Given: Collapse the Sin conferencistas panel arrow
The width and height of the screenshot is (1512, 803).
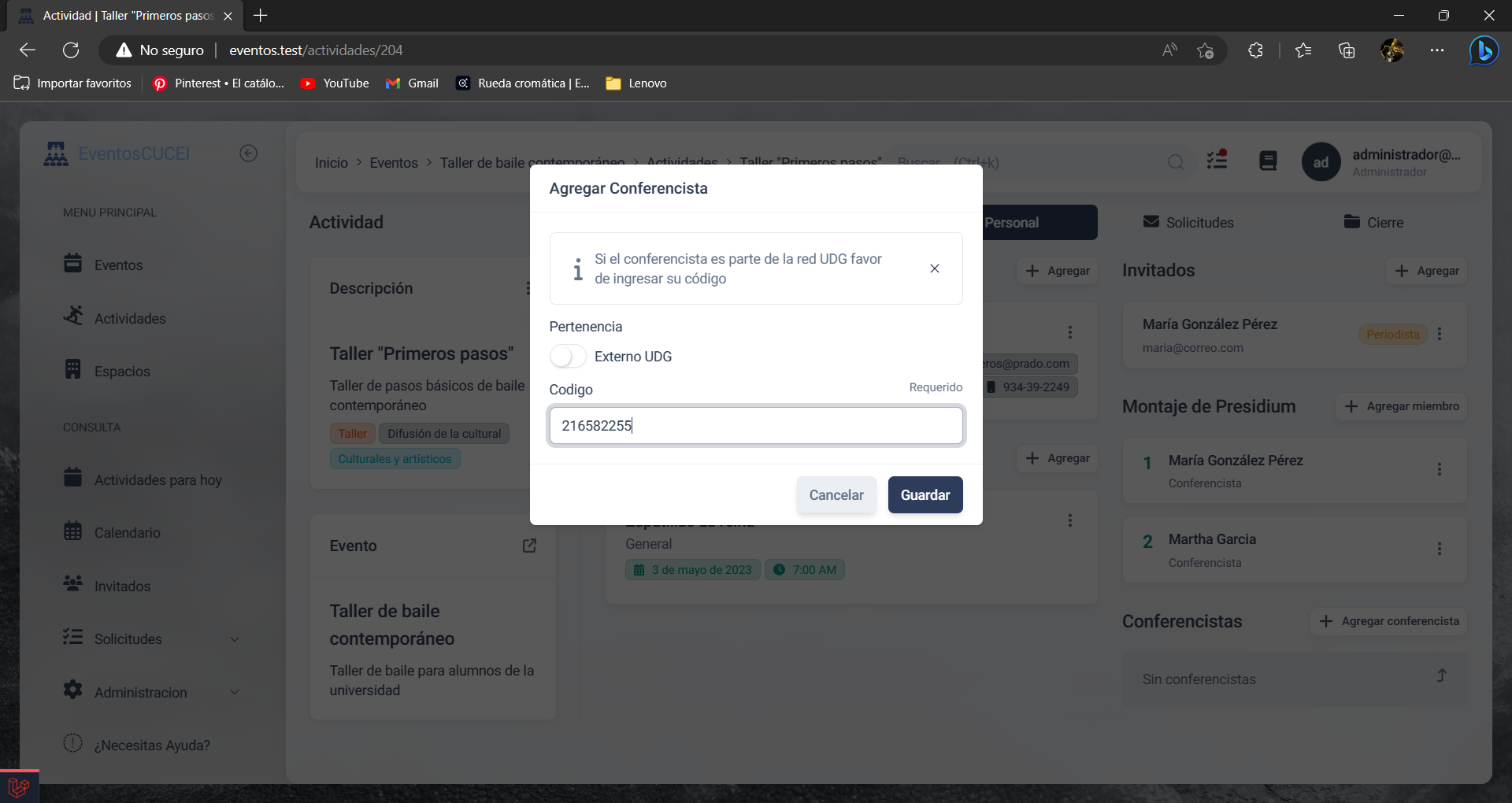Looking at the screenshot, I should (1441, 676).
